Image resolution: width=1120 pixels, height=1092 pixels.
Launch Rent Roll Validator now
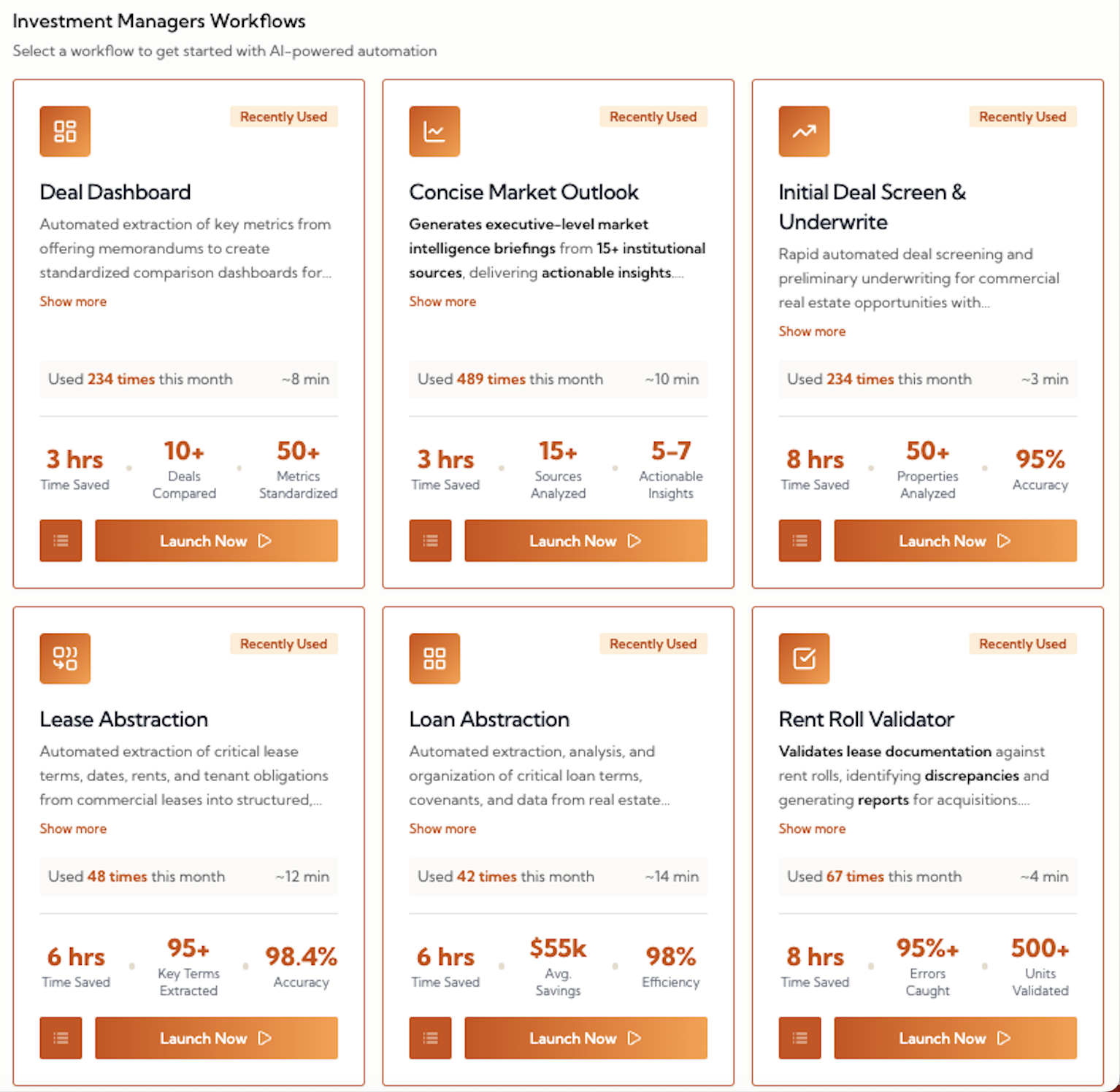(955, 1038)
